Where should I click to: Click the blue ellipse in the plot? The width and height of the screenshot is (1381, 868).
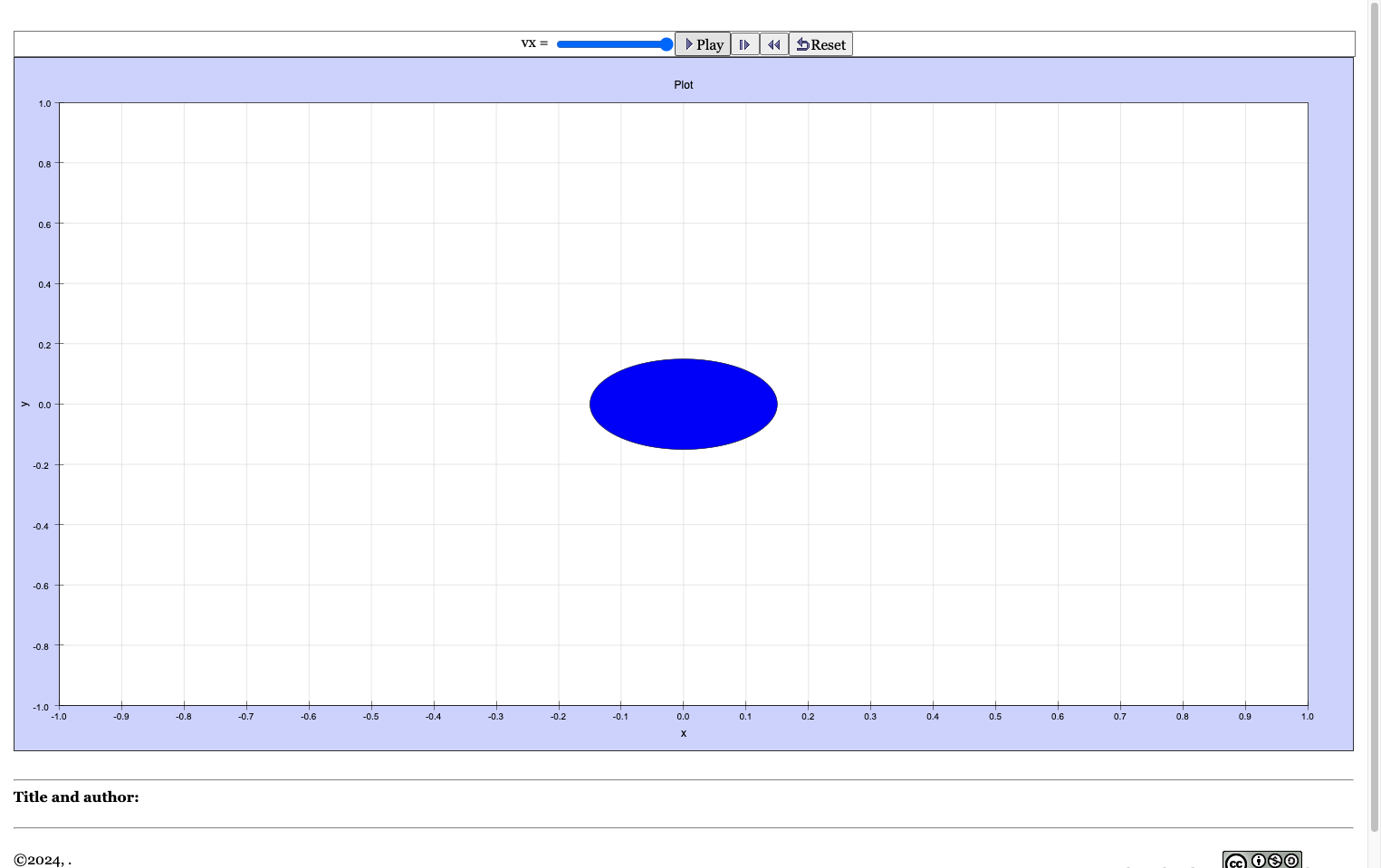(684, 405)
